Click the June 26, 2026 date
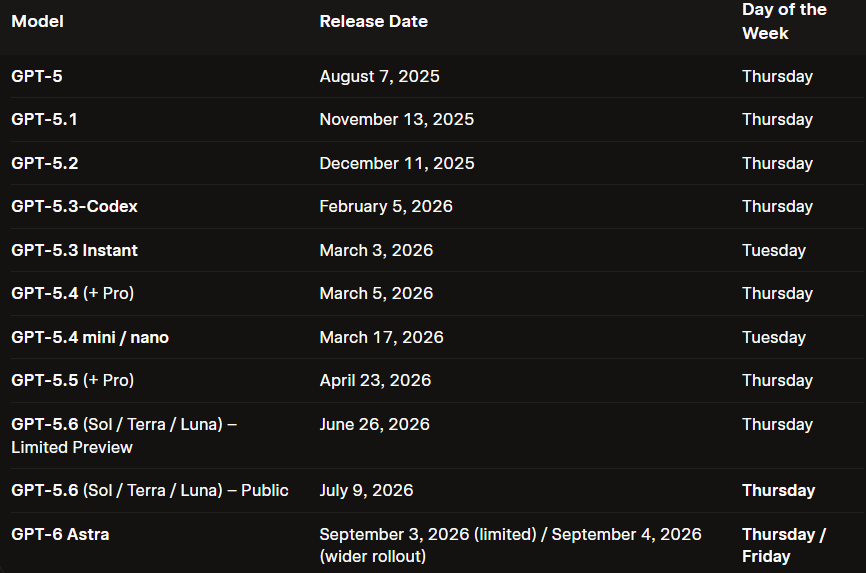The image size is (866, 573). pos(374,424)
